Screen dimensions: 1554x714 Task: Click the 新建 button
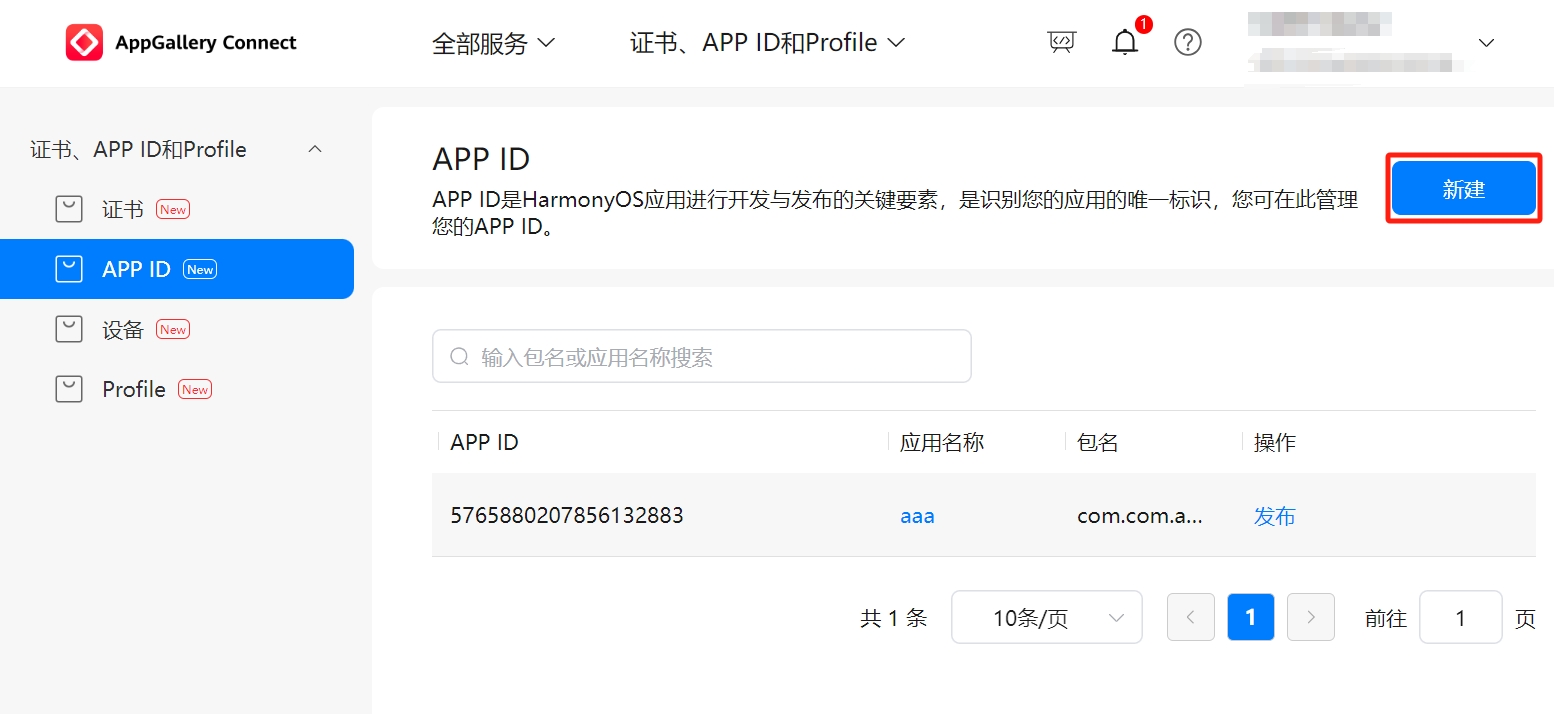1463,189
